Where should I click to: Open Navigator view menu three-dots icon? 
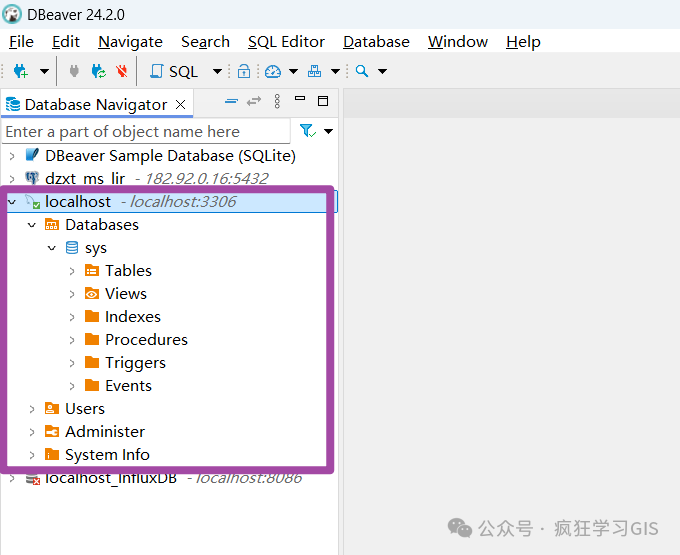[277, 101]
